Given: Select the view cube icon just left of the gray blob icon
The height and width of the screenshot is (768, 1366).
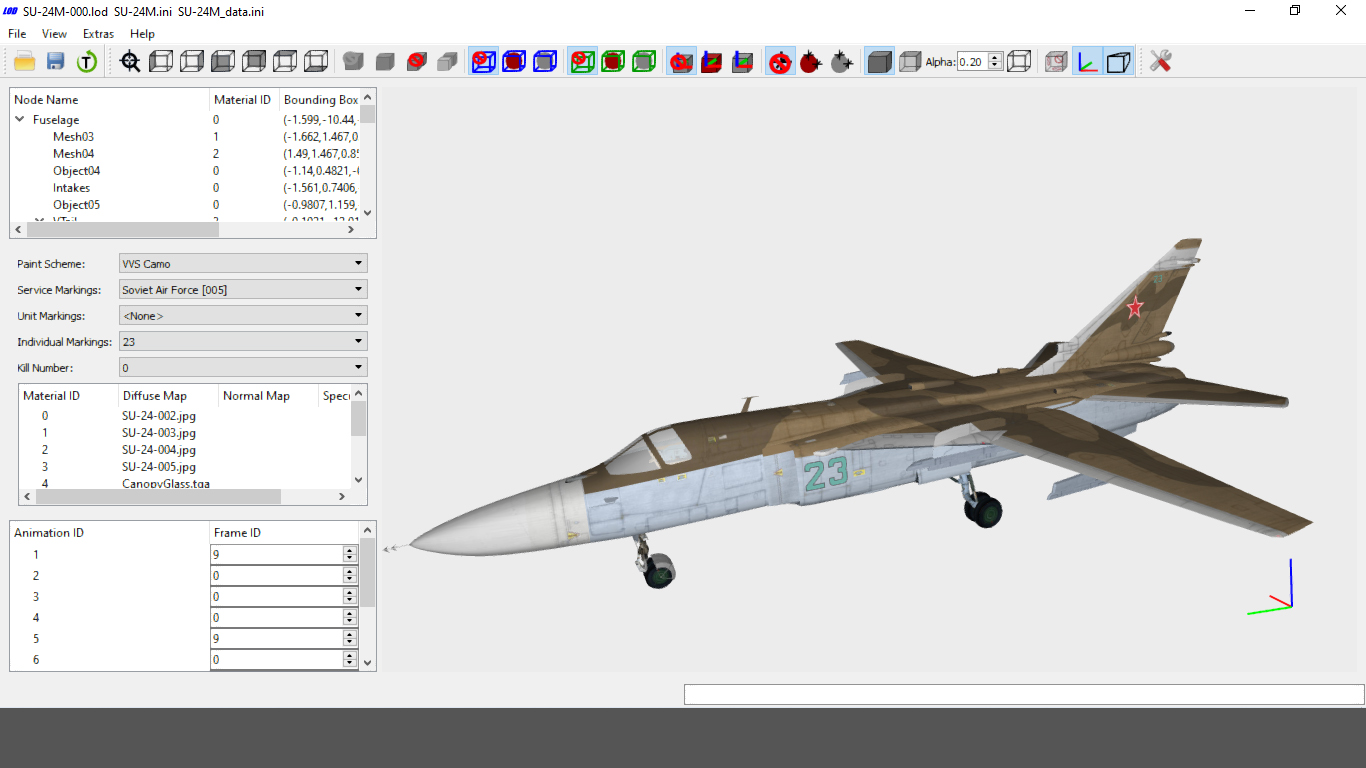Looking at the screenshot, I should pos(316,62).
